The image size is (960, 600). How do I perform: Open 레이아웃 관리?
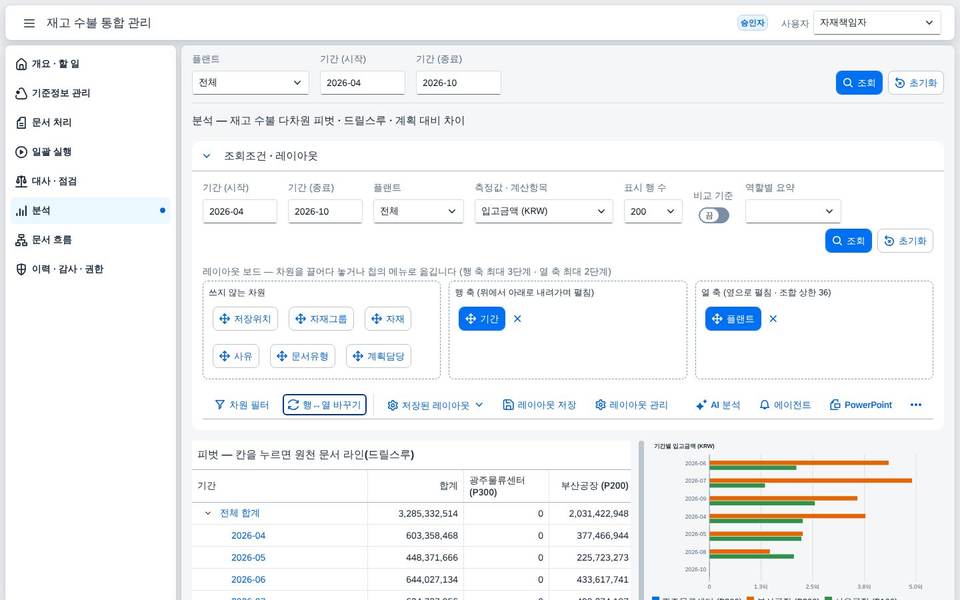point(631,405)
